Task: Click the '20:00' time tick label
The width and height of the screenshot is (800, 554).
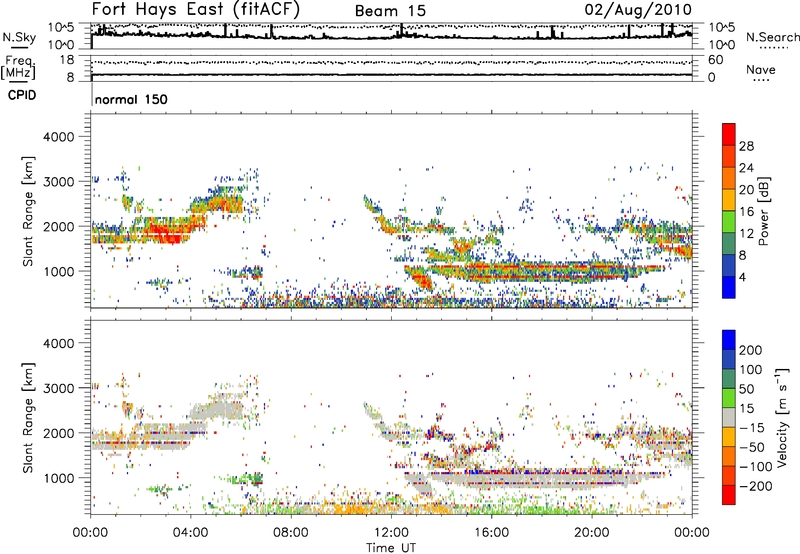Action: click(591, 533)
